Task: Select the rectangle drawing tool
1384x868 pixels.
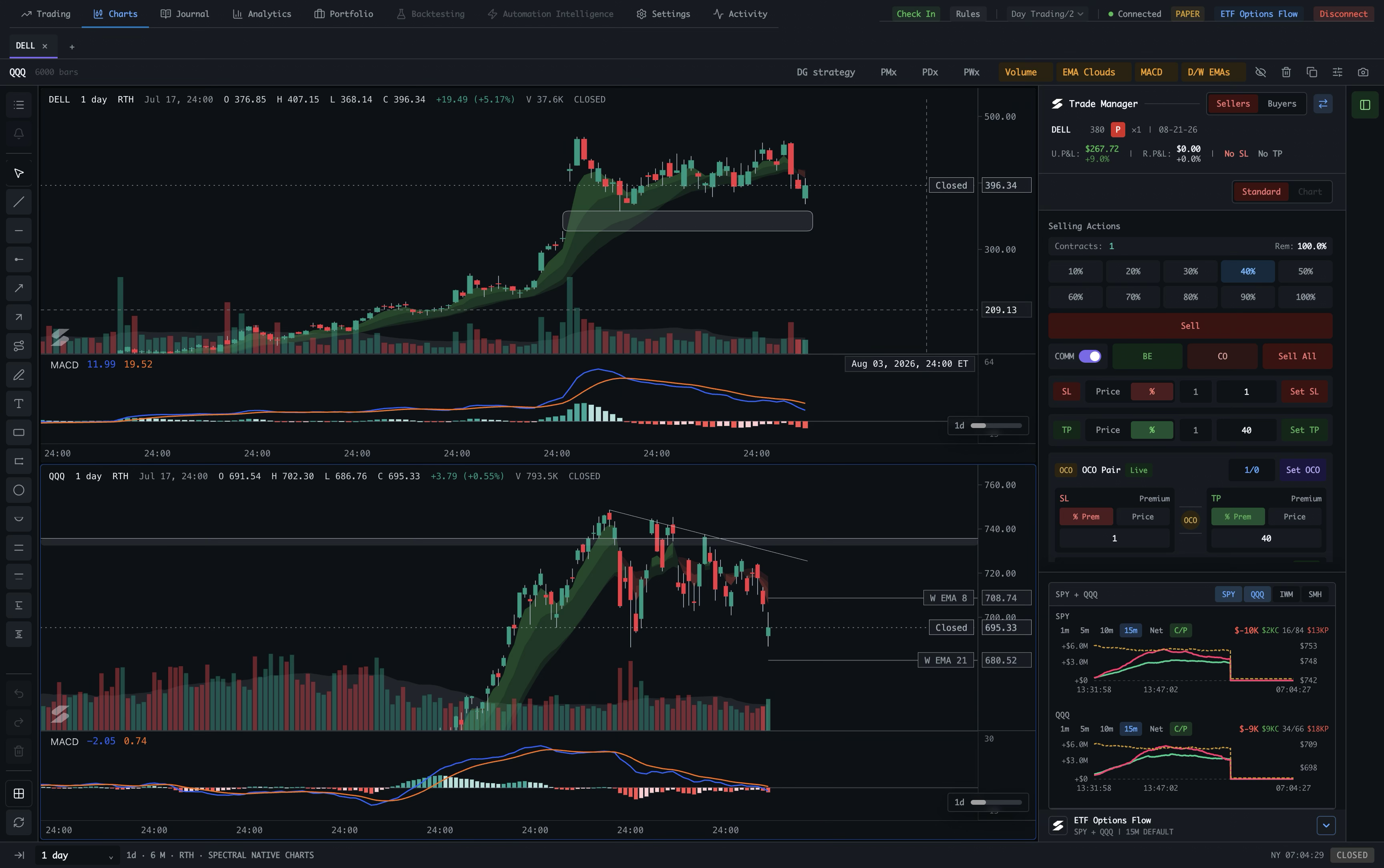Action: [x=18, y=432]
